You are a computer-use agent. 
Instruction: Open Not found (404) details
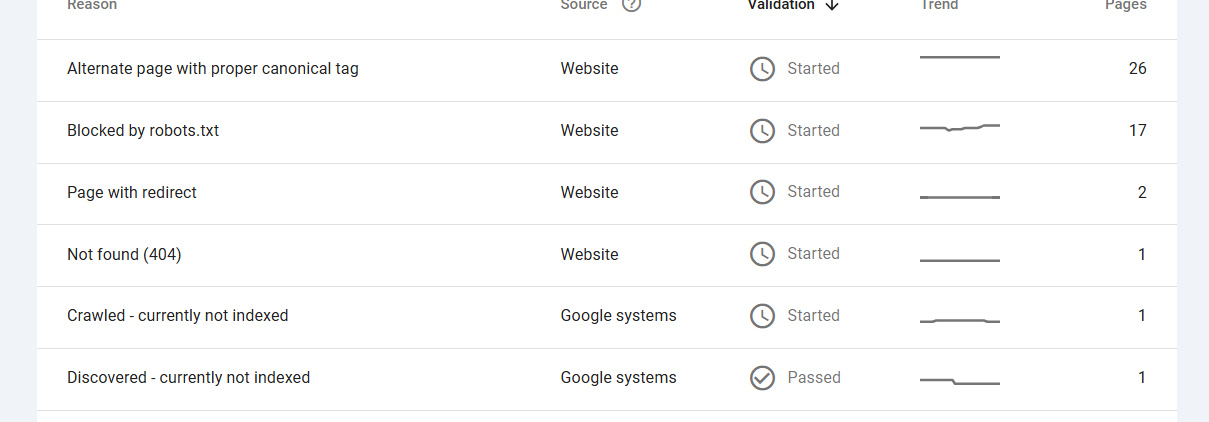click(124, 255)
